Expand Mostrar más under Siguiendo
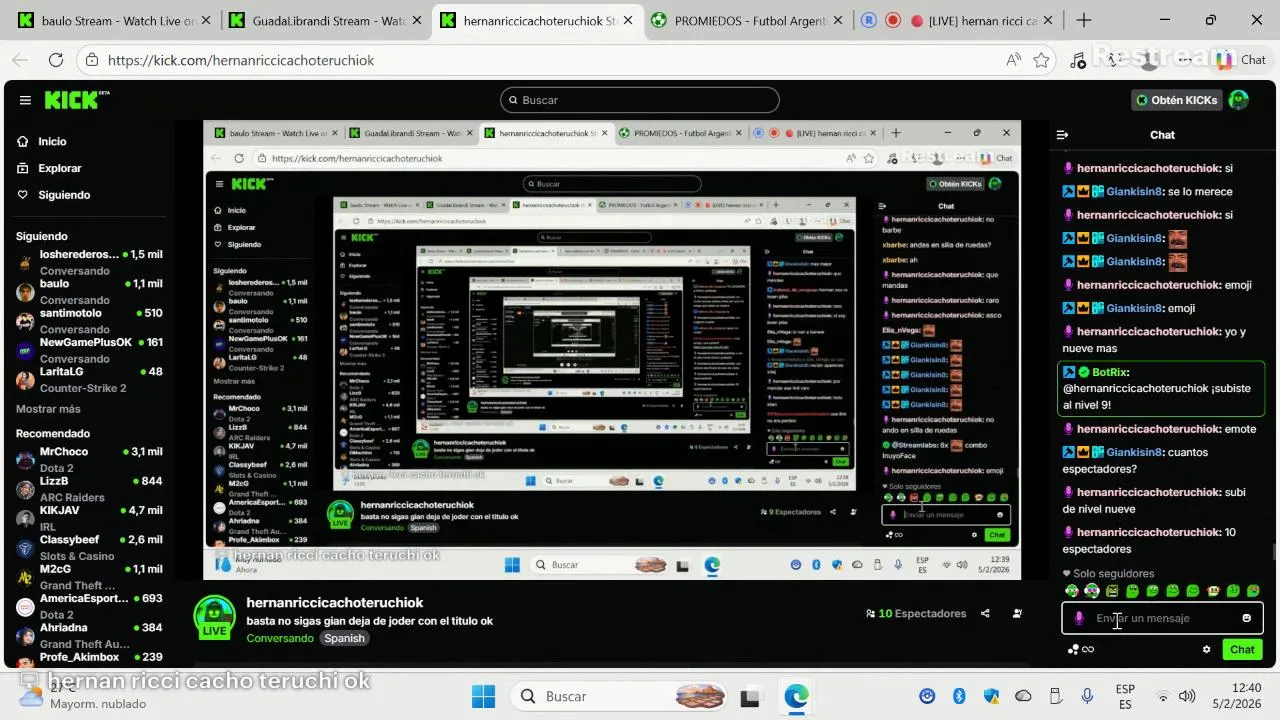The image size is (1280, 720). (48, 409)
